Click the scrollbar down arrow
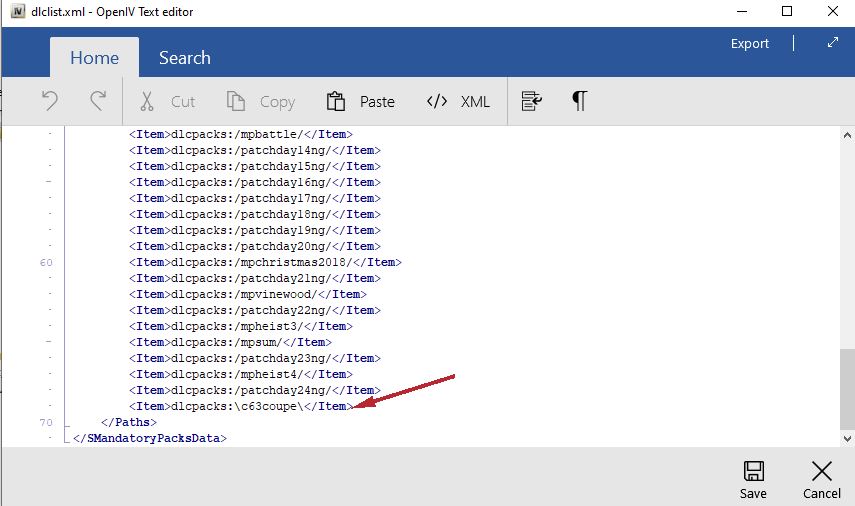The height and width of the screenshot is (506, 855). [847, 438]
